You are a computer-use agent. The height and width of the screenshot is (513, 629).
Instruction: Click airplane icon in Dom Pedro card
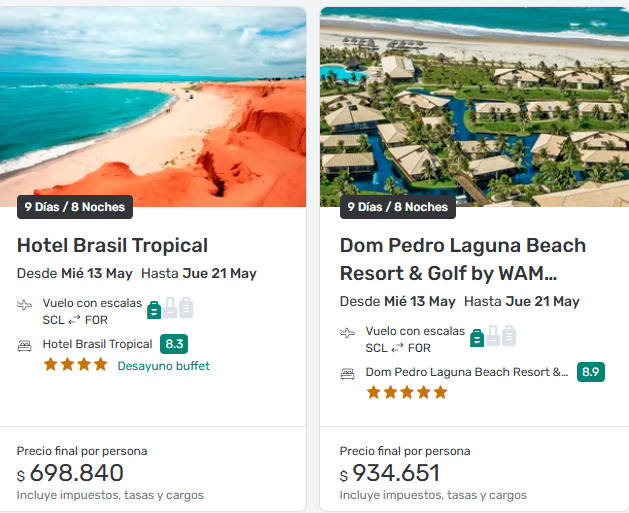(x=348, y=332)
